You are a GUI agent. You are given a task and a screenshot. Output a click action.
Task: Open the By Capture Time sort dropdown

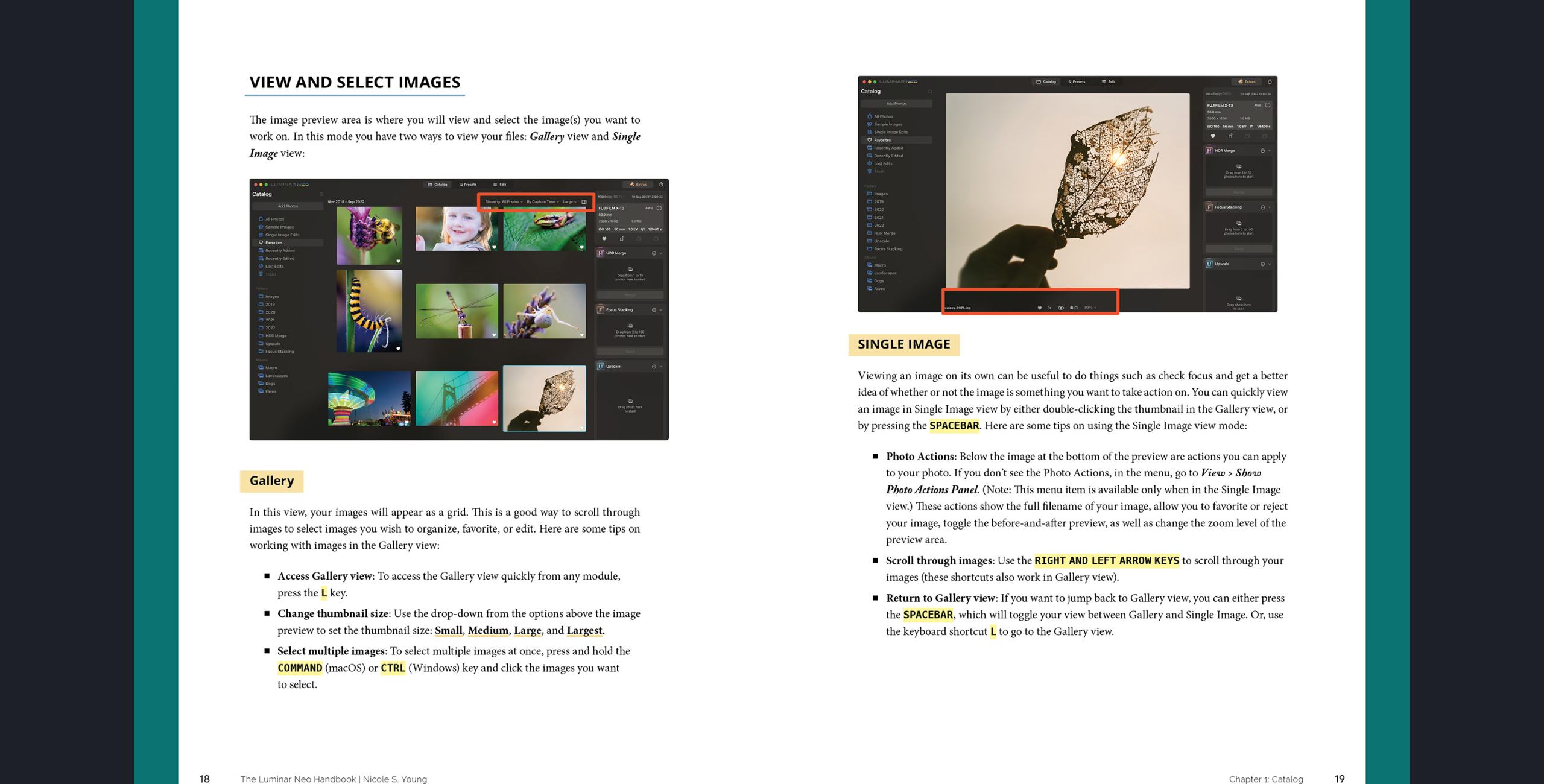[x=543, y=202]
